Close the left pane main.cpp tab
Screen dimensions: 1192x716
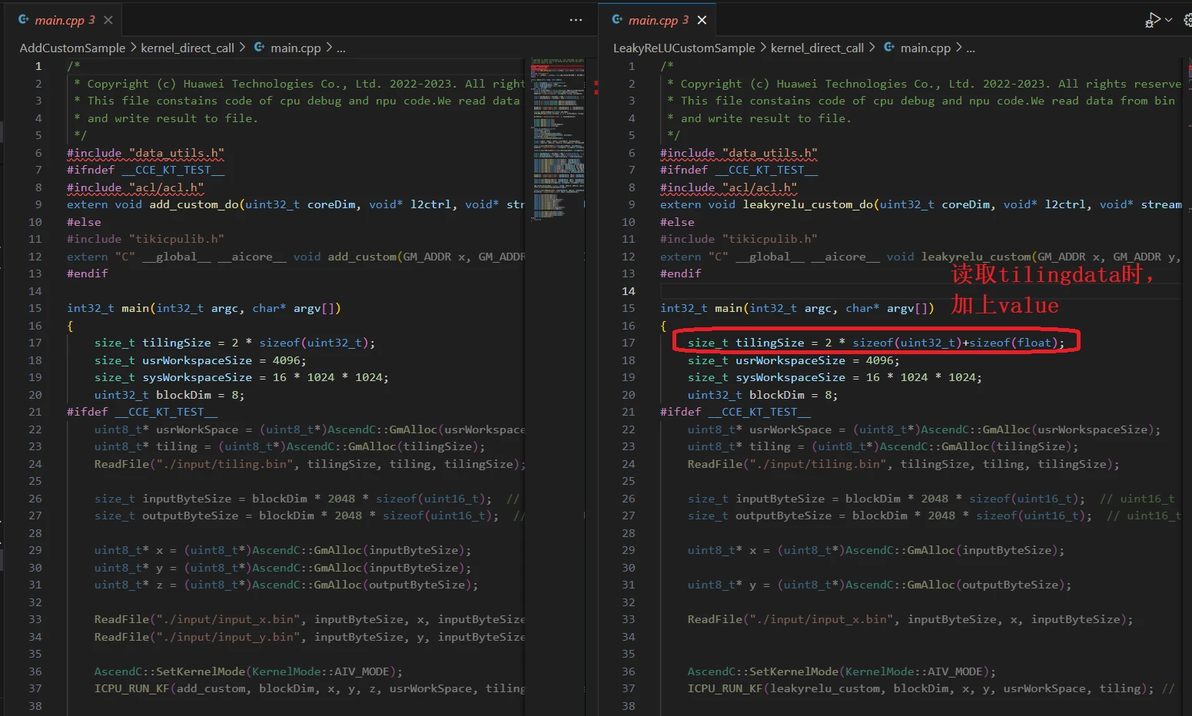pos(109,21)
